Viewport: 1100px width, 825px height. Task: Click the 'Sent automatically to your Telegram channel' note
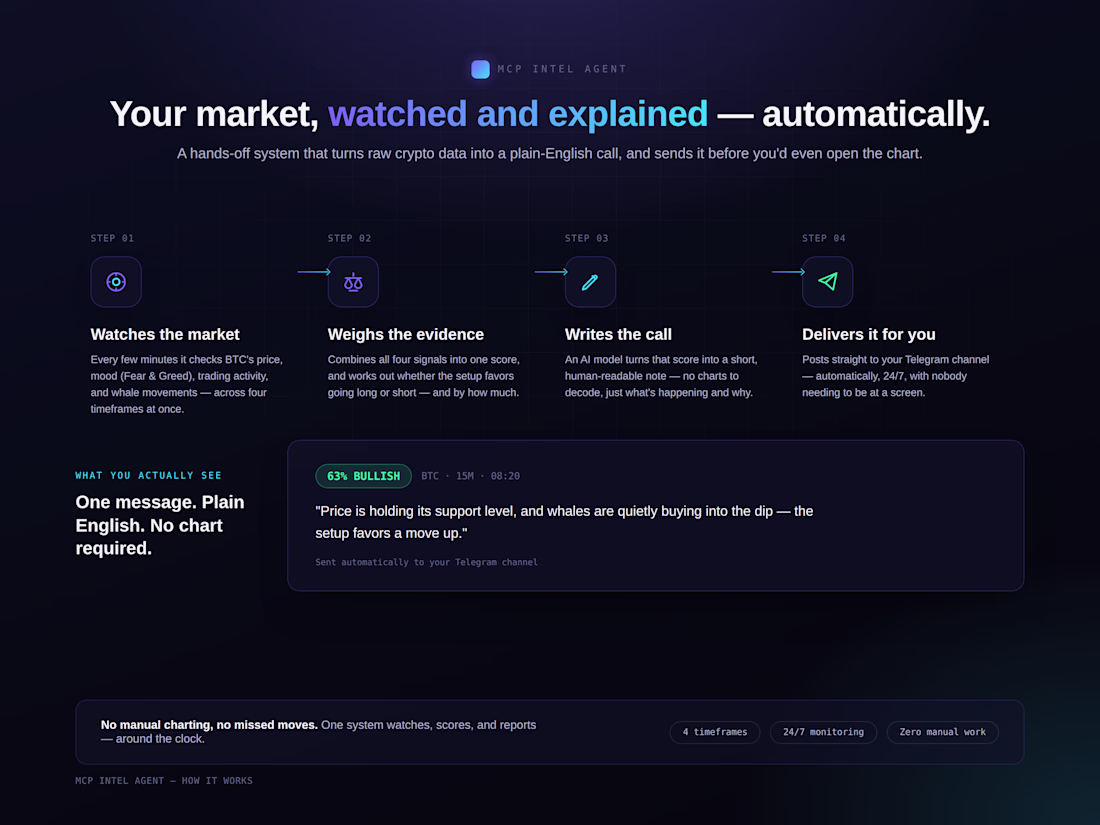[x=427, y=562]
